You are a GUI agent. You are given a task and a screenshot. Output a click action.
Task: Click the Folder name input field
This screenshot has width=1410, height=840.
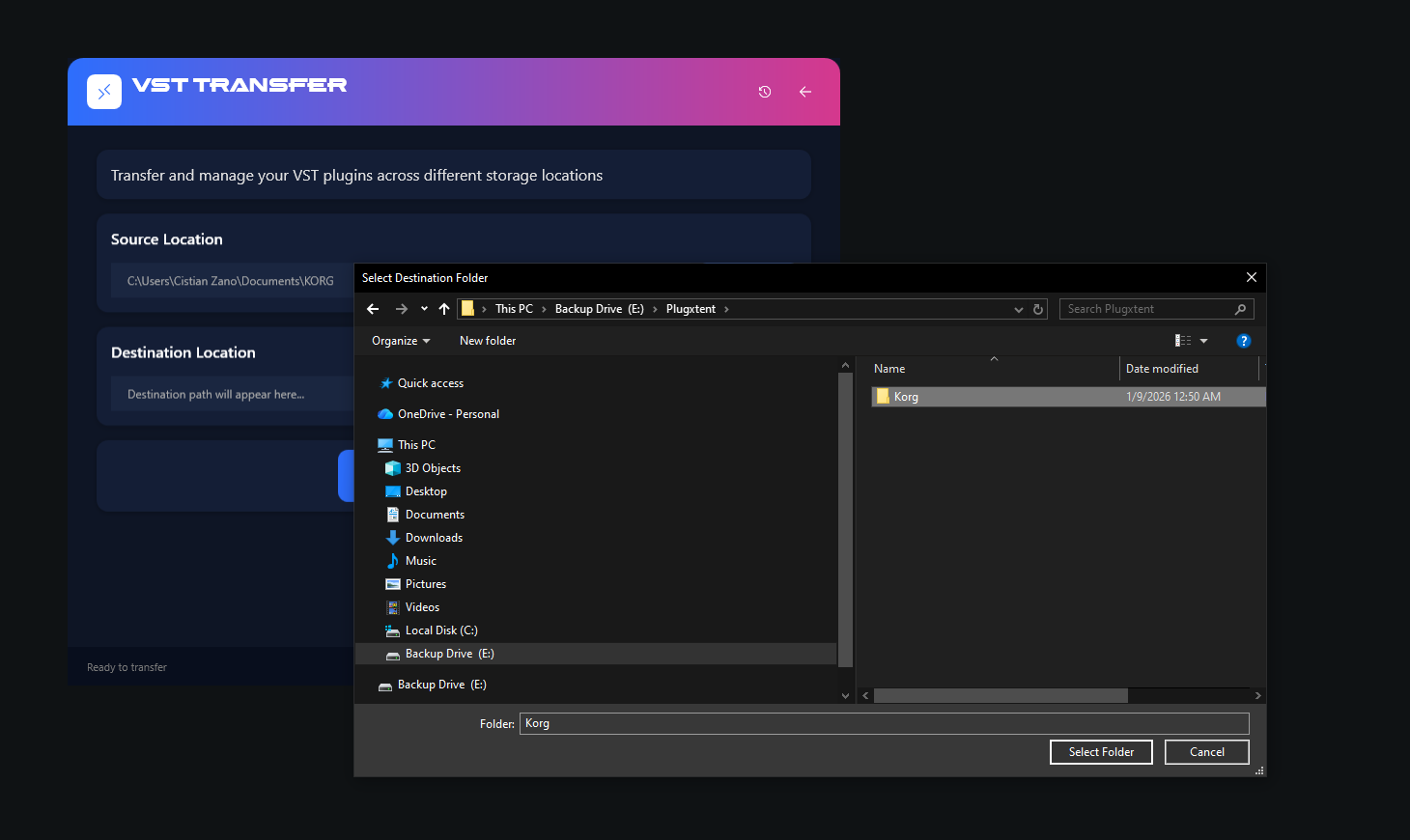pos(884,723)
